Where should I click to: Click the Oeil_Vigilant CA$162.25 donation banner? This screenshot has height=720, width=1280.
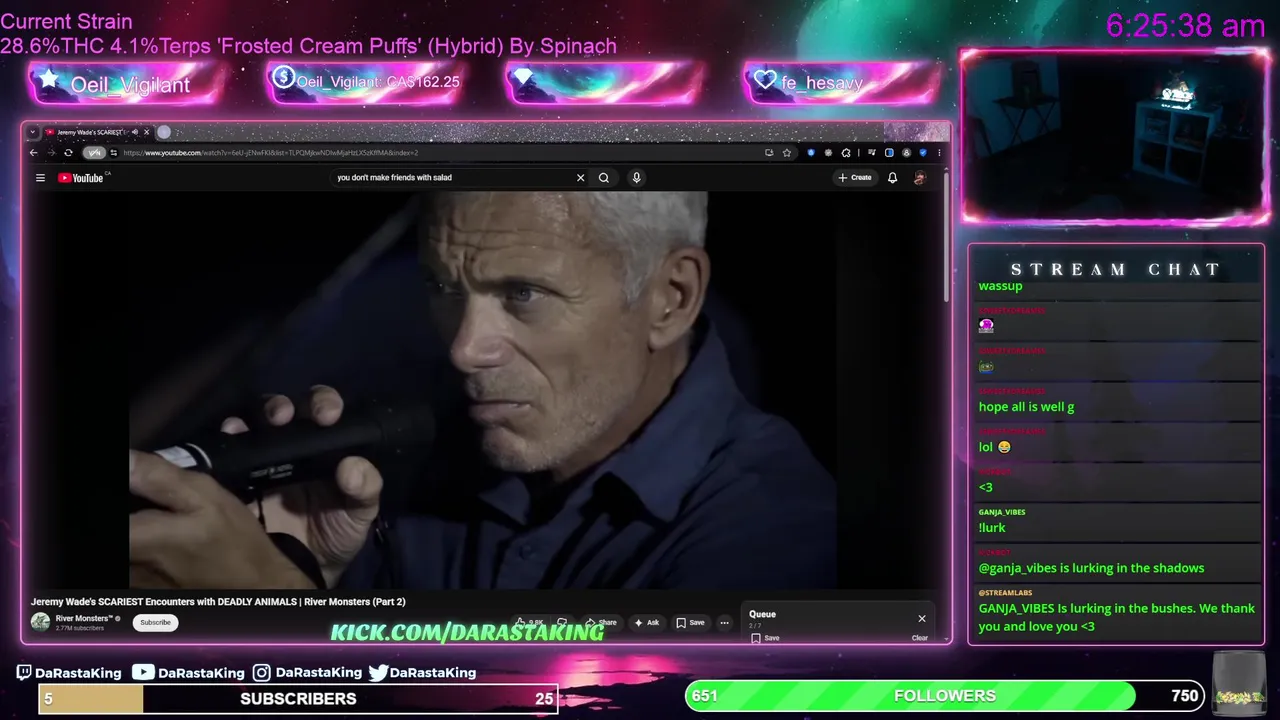[366, 82]
